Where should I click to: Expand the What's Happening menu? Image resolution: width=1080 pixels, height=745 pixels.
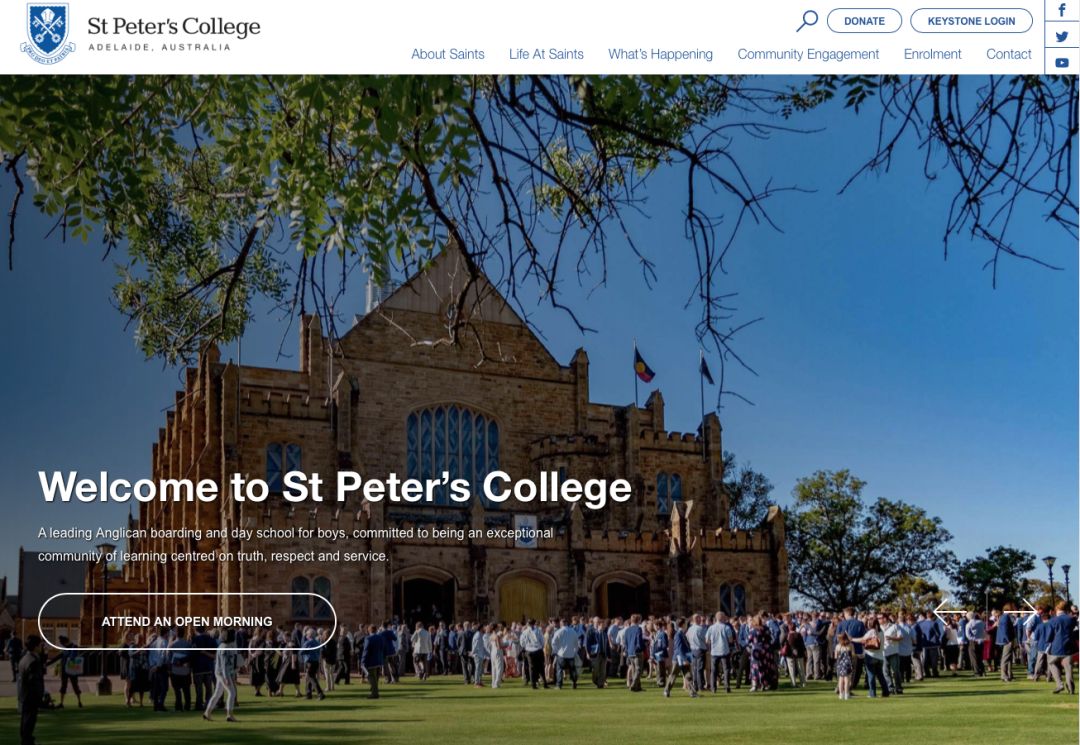coord(661,54)
